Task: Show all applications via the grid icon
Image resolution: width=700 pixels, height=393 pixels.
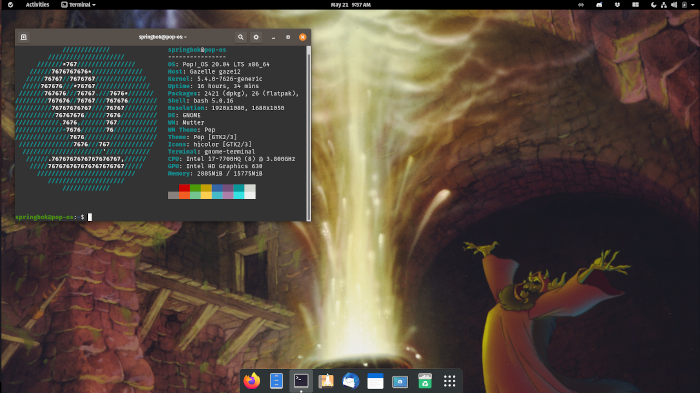Action: coord(450,381)
